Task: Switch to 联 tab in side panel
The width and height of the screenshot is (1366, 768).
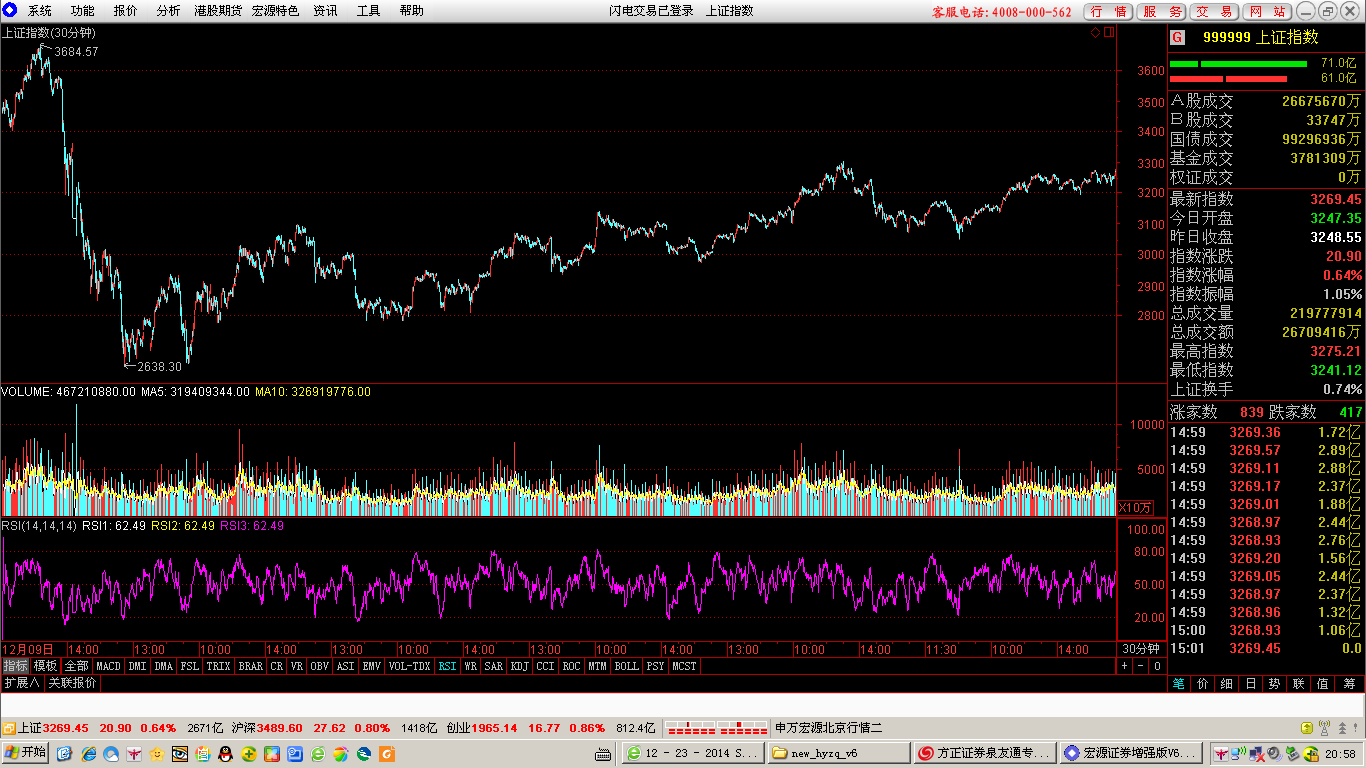Action: (x=1299, y=684)
